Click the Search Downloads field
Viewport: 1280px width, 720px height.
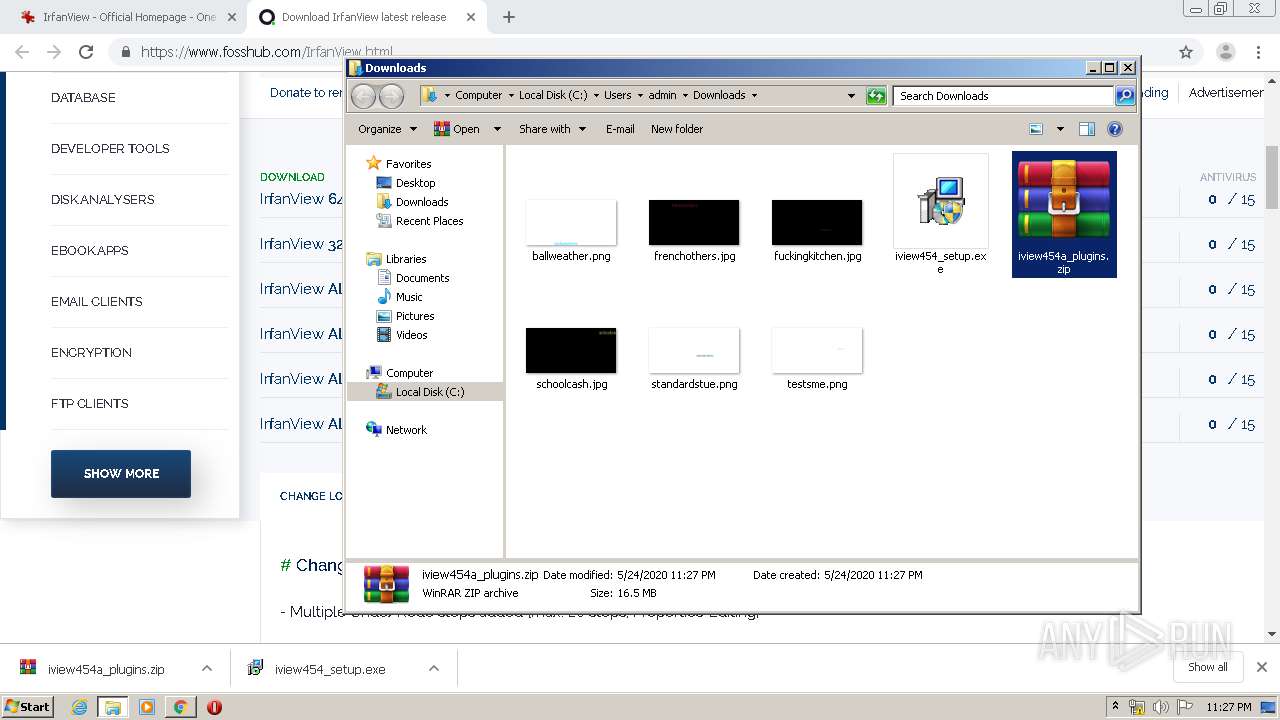tap(1003, 96)
